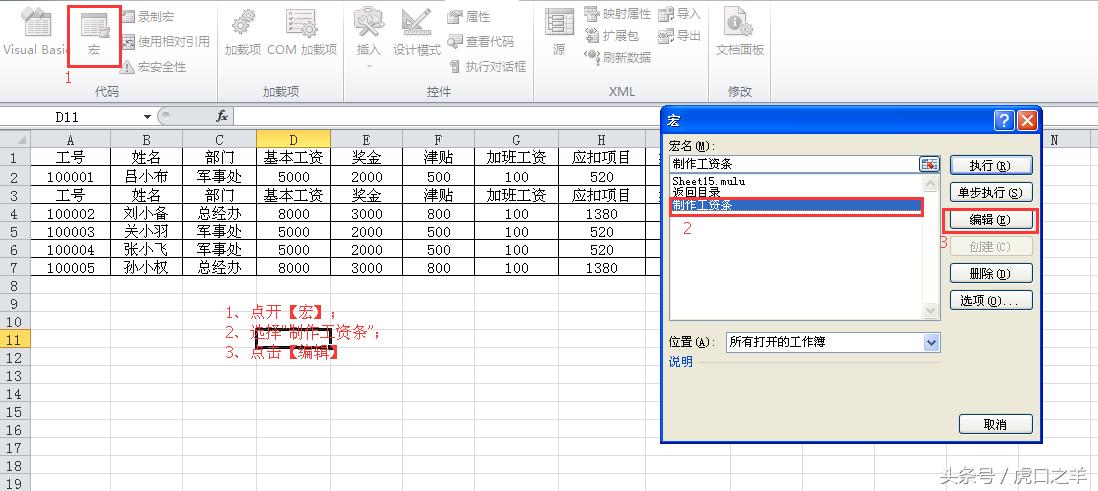Click cell containing 关小羽
Image resolution: width=1098 pixels, height=491 pixels.
click(146, 232)
